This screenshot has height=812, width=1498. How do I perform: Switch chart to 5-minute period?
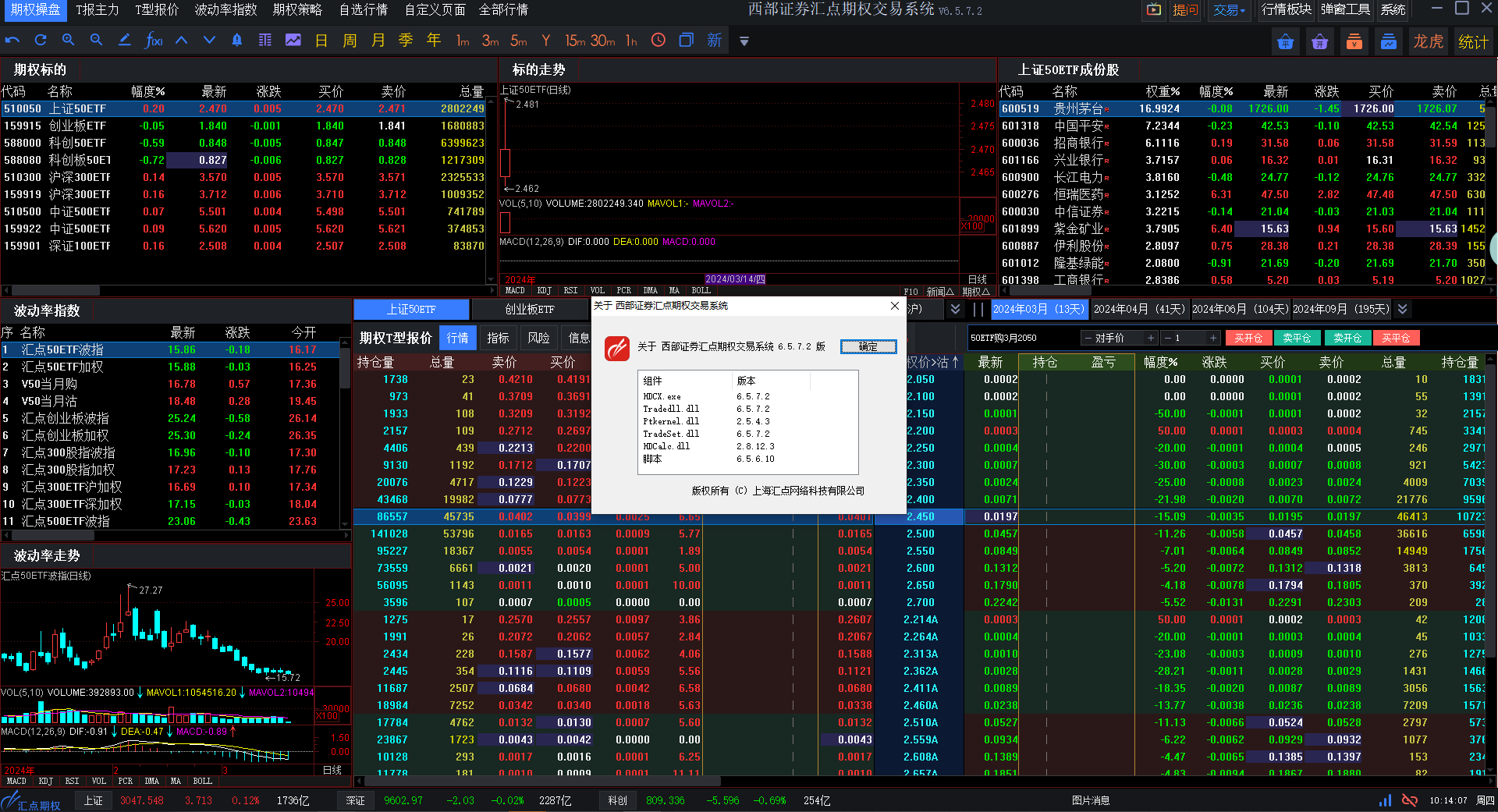click(x=519, y=41)
